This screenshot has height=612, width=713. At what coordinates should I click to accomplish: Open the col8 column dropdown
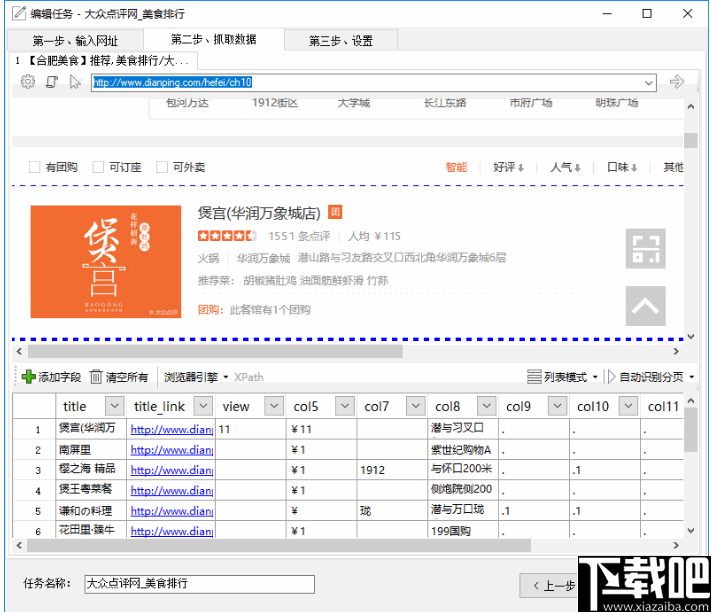pyautogui.click(x=487, y=406)
